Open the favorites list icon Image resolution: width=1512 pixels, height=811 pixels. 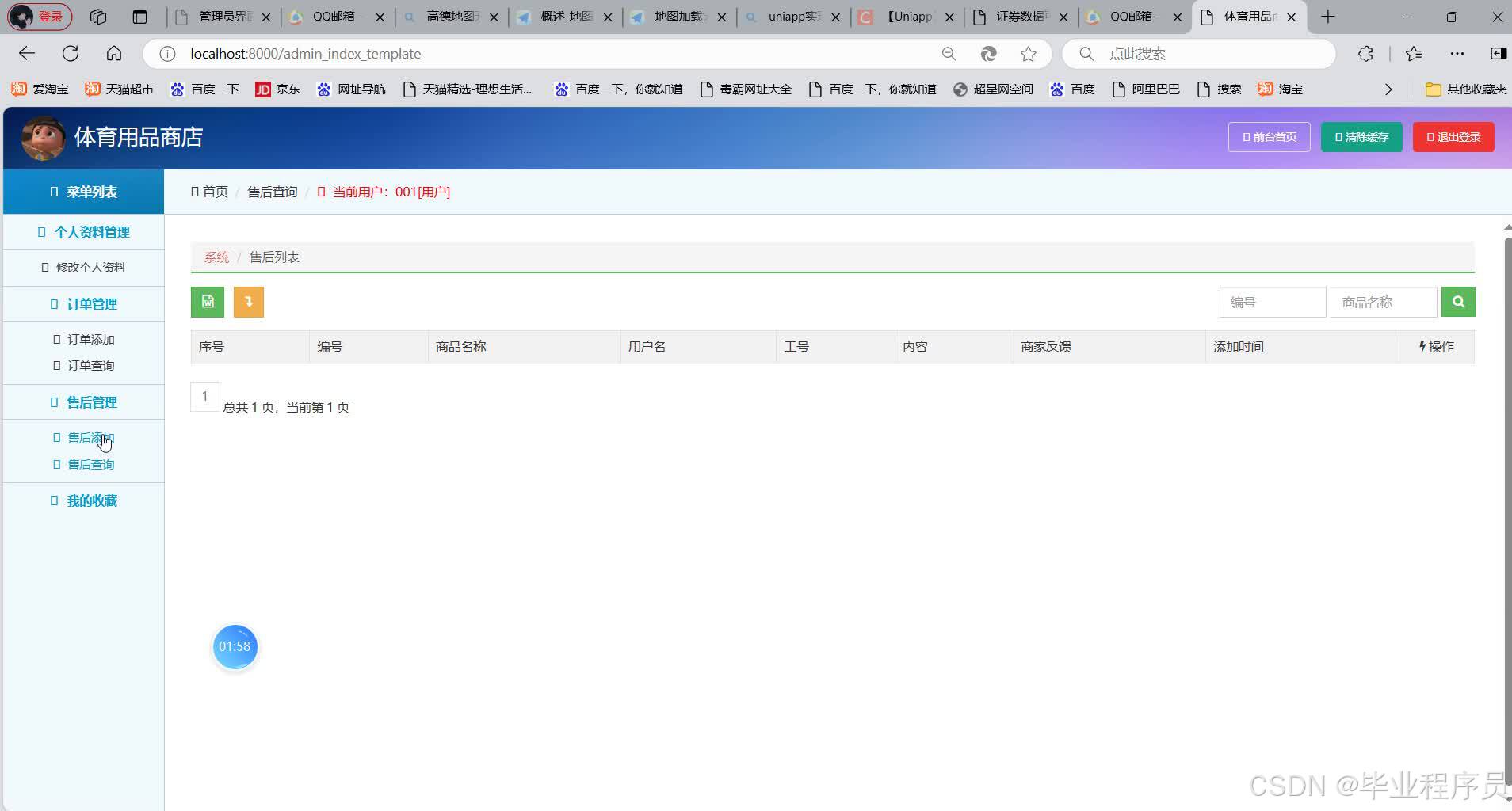[x=1414, y=54]
